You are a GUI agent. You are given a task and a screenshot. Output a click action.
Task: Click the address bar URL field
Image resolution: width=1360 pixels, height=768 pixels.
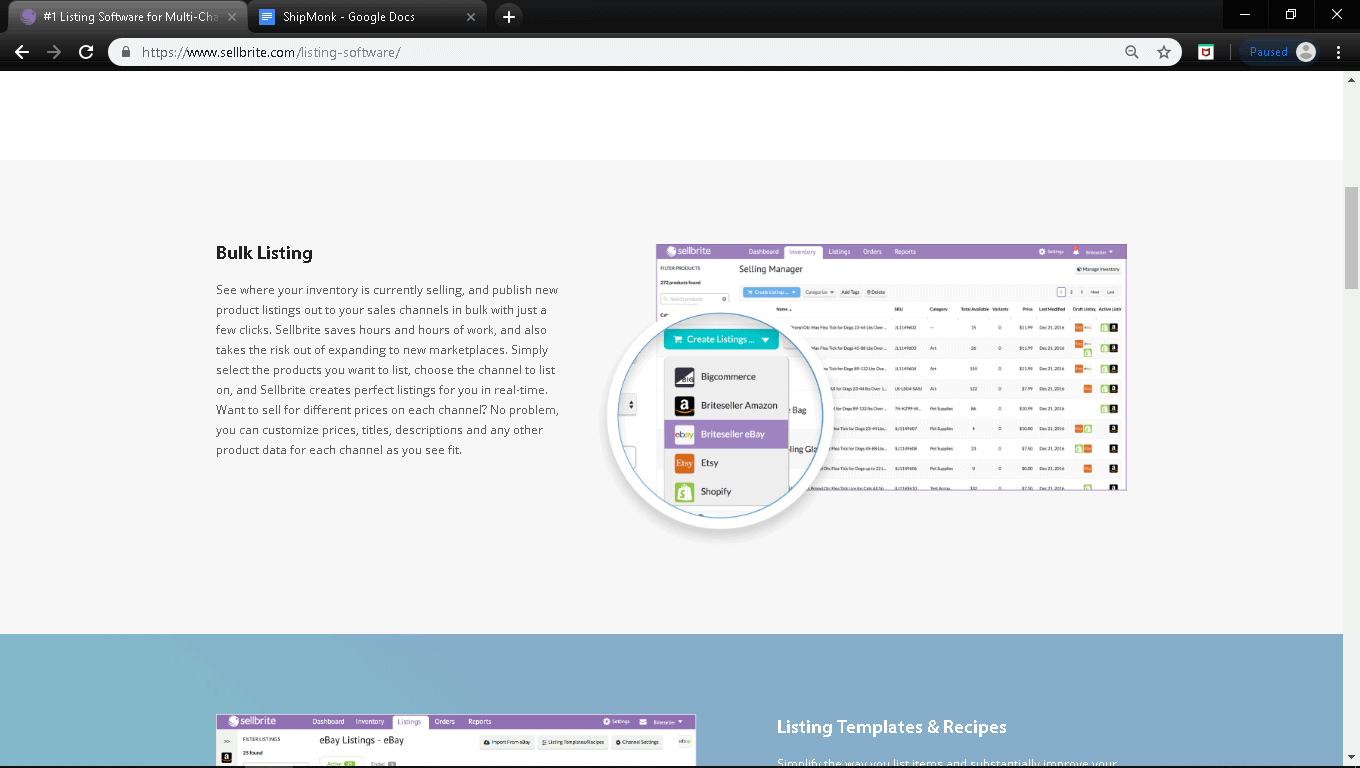pyautogui.click(x=620, y=52)
